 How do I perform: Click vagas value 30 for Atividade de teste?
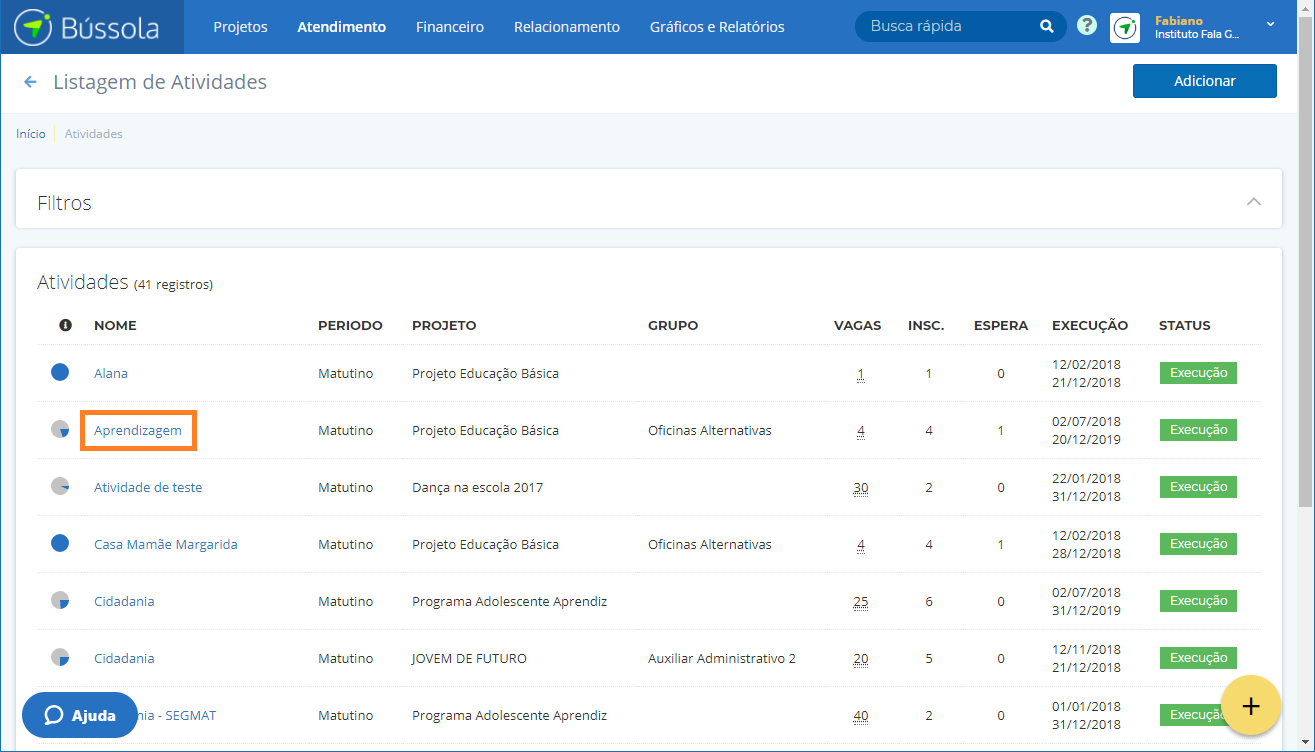tap(861, 488)
